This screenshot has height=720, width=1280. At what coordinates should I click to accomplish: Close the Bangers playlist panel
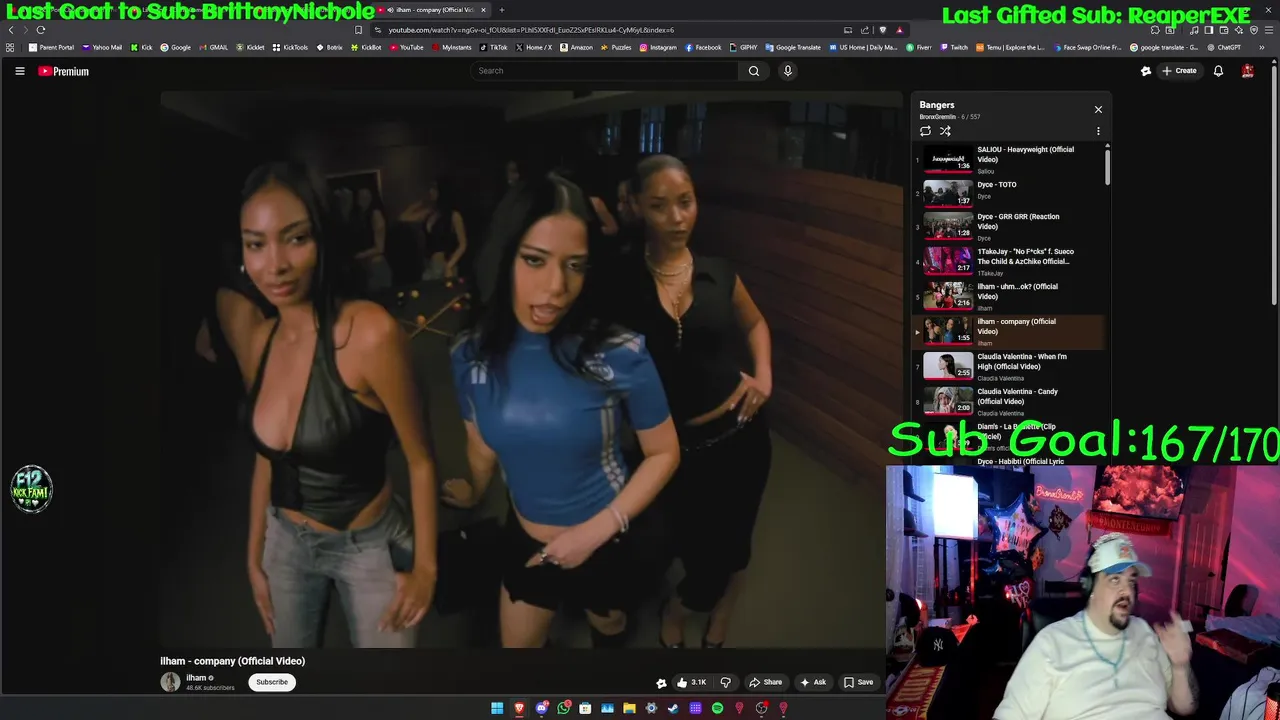[1098, 110]
